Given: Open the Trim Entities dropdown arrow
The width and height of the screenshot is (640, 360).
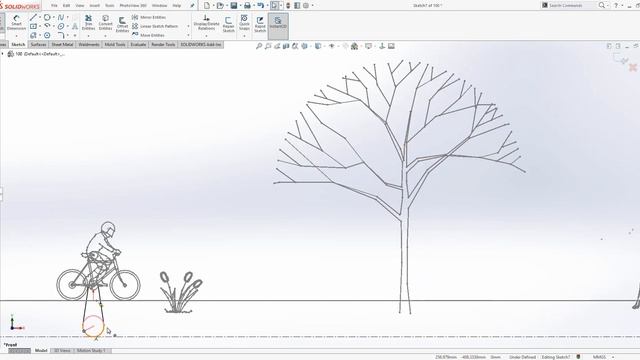Looking at the screenshot, I should pos(88,36).
